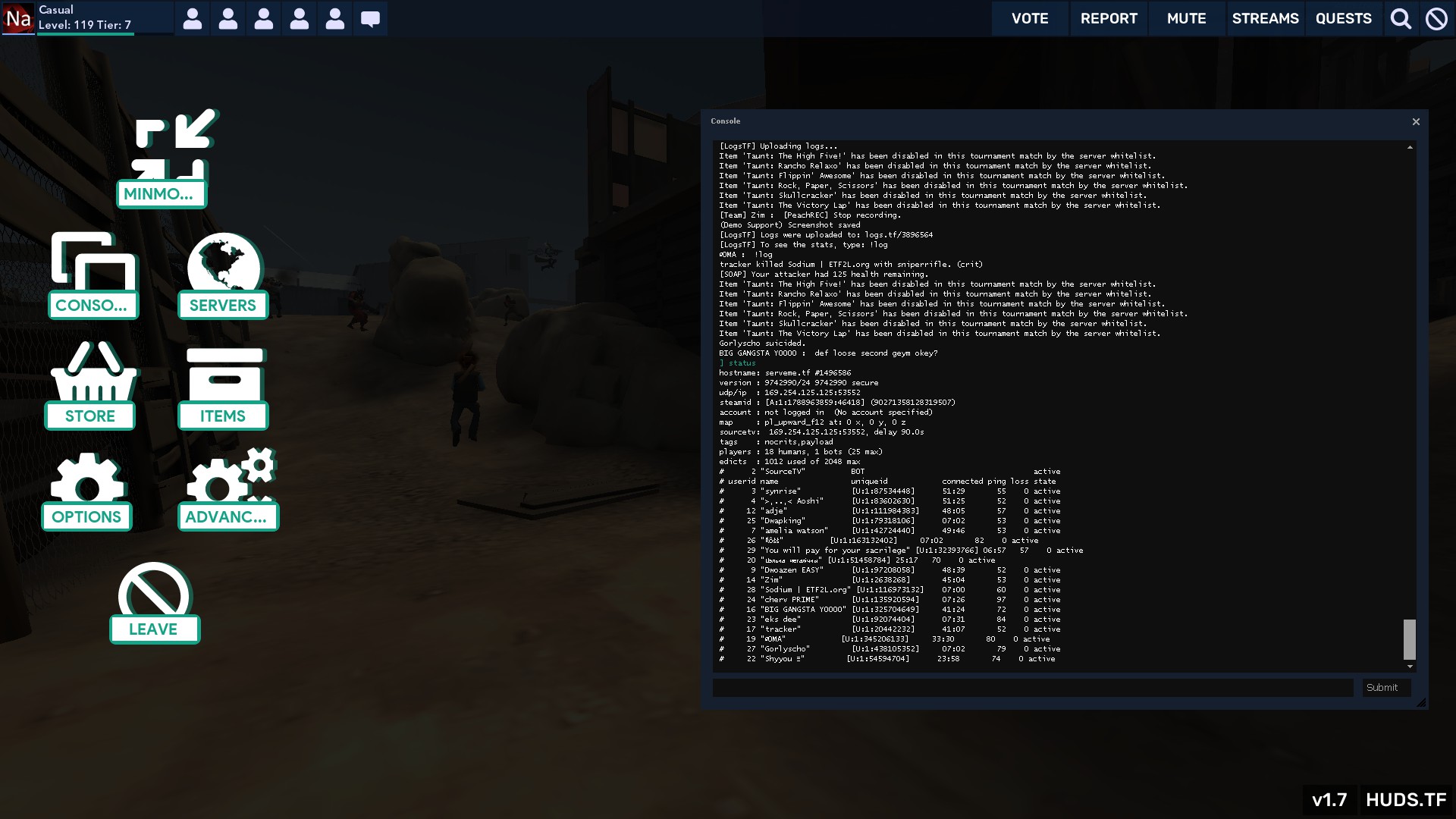Click the magnifying glass search icon
The image size is (1456, 819).
(x=1401, y=18)
